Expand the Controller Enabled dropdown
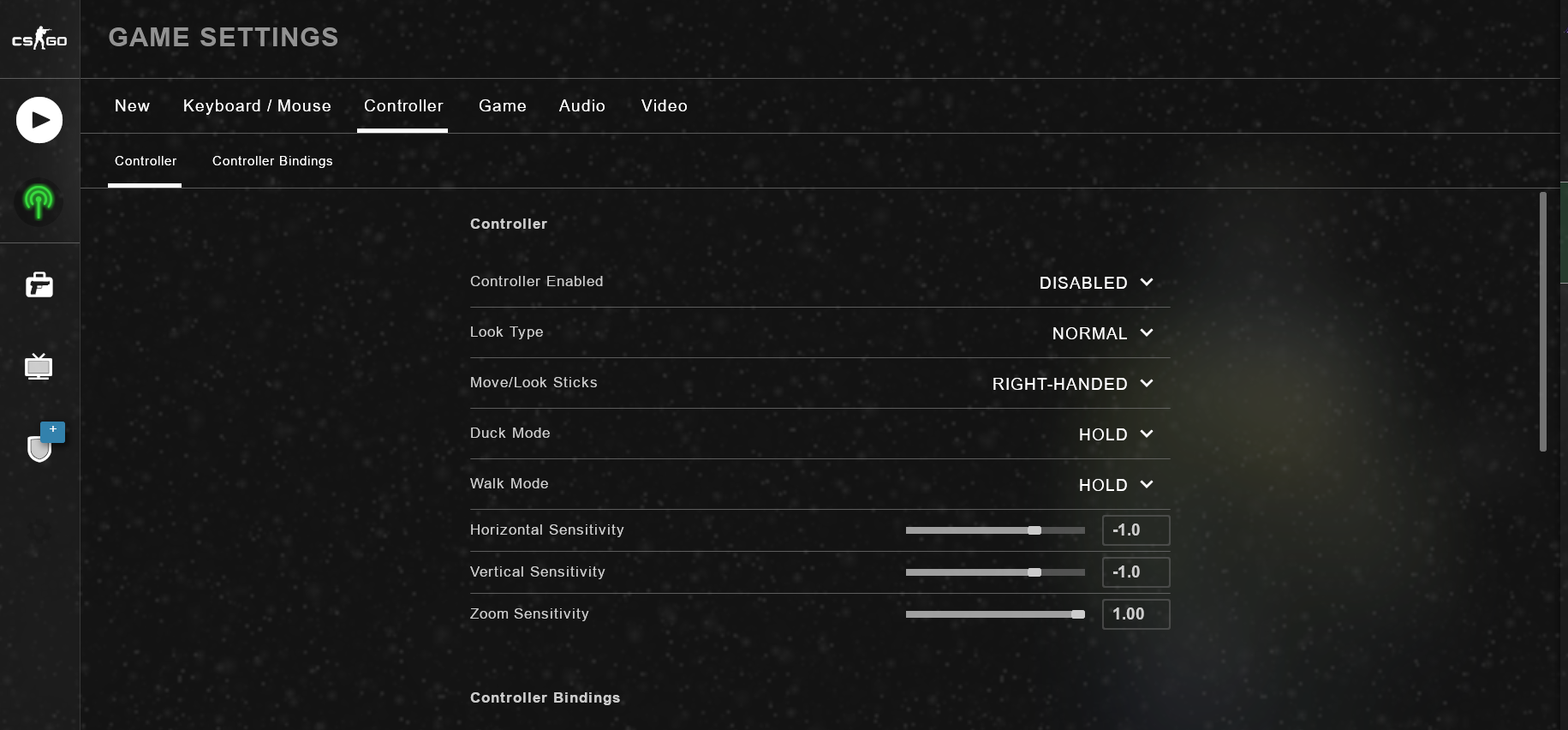 click(x=1096, y=283)
